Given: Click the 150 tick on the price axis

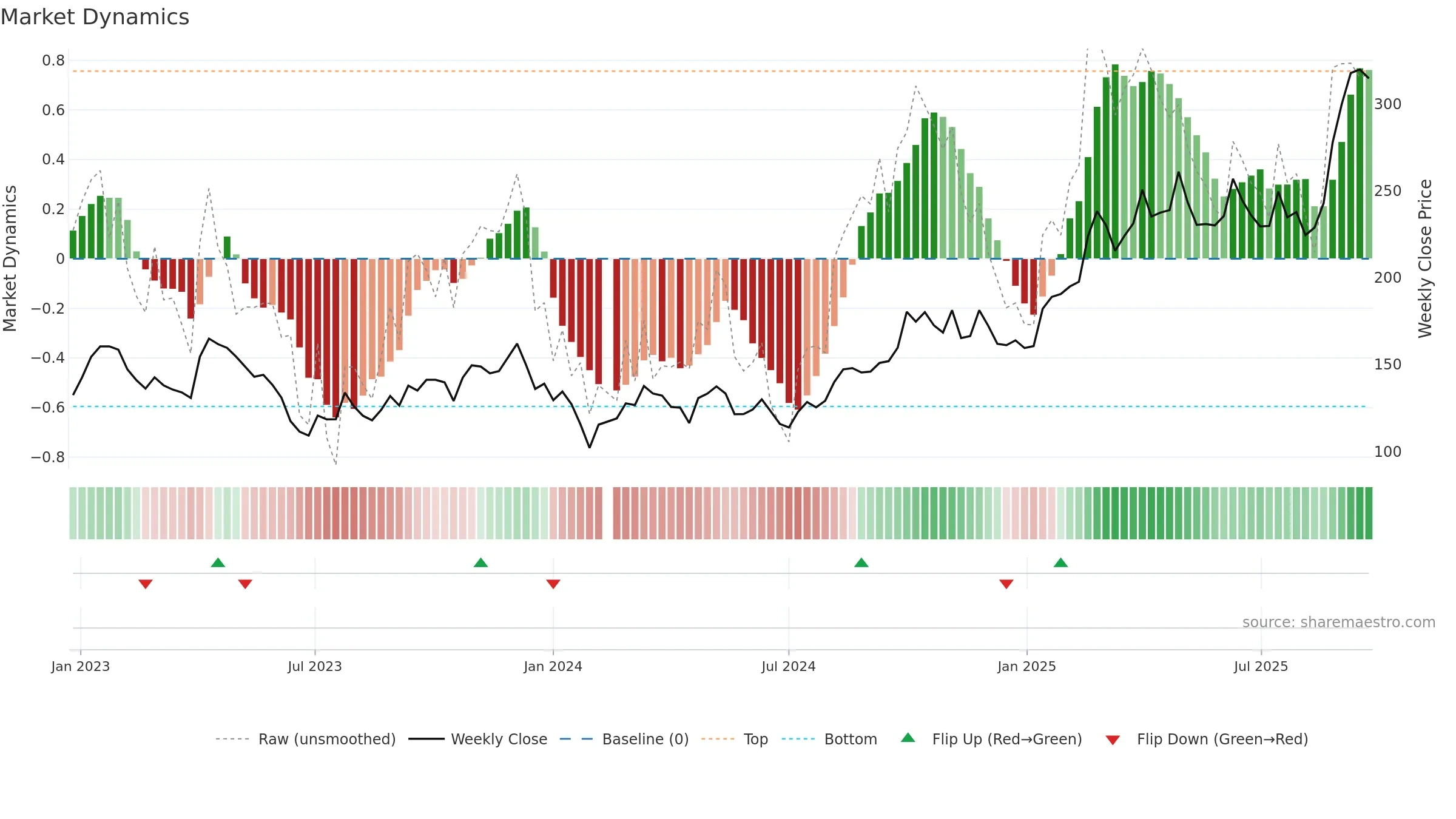Looking at the screenshot, I should [1388, 365].
